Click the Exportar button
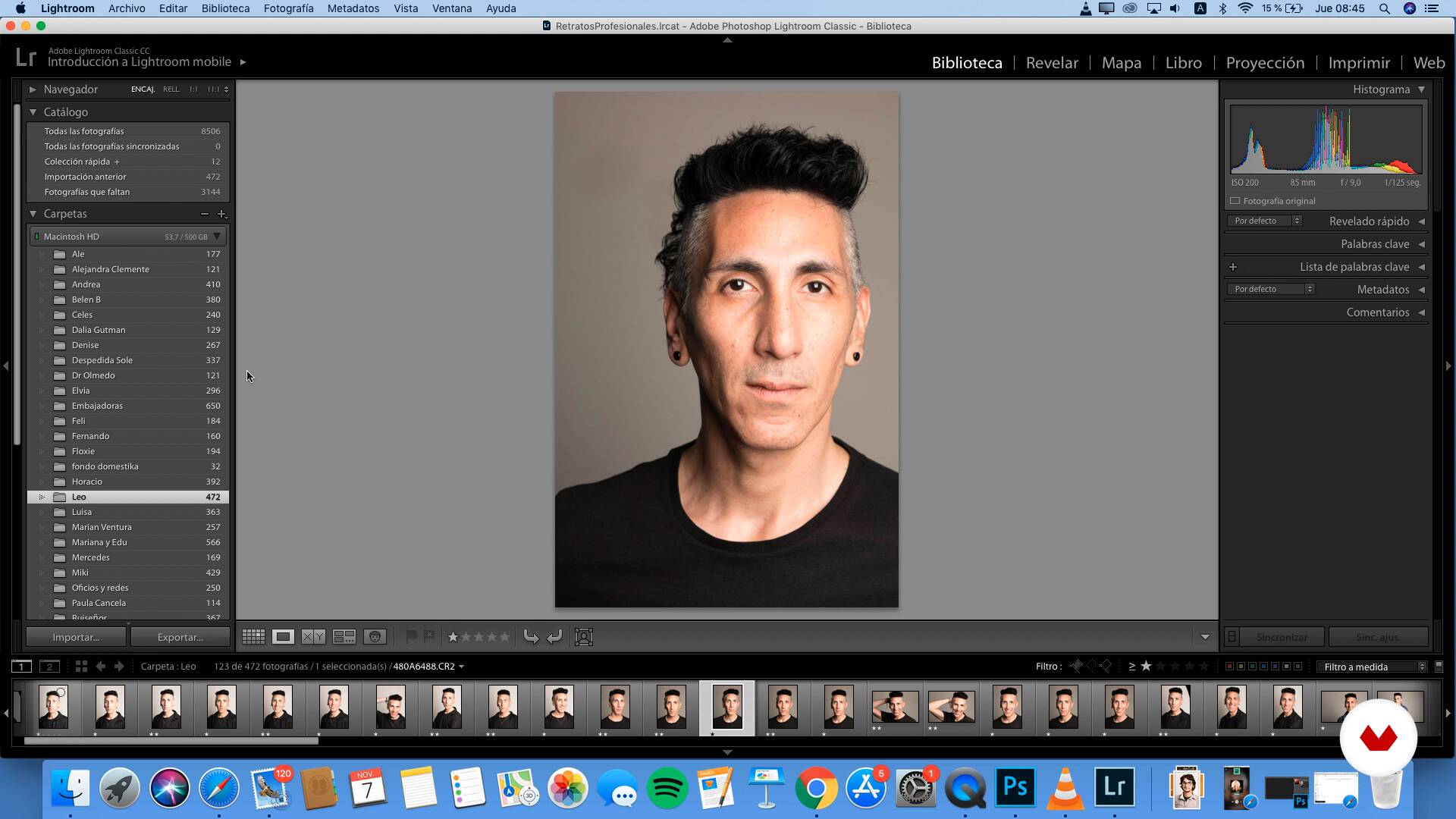Screen dimensions: 1456x819 [x=180, y=637]
